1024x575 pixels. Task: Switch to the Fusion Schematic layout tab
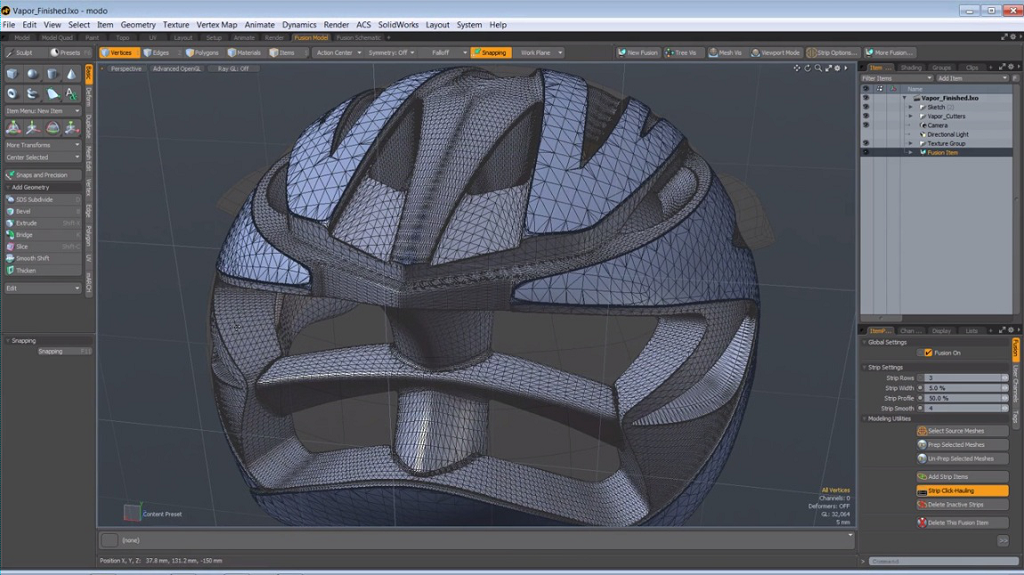(x=357, y=37)
